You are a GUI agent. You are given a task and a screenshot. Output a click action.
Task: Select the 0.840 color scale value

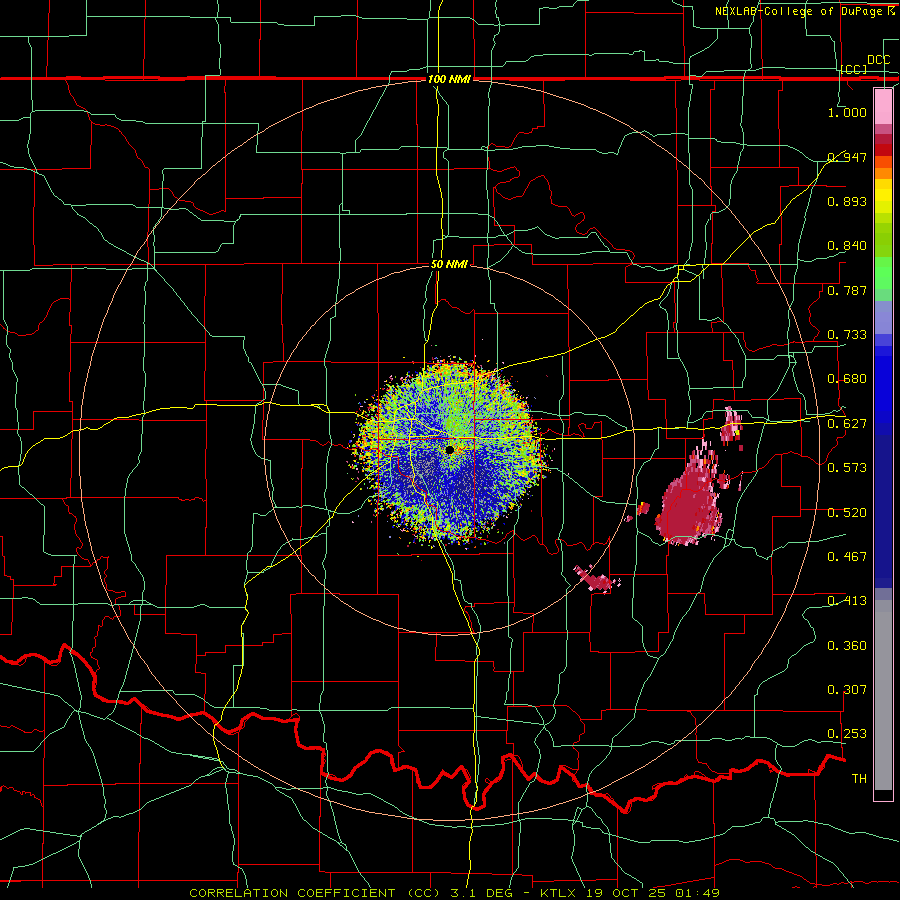pyautogui.click(x=847, y=246)
